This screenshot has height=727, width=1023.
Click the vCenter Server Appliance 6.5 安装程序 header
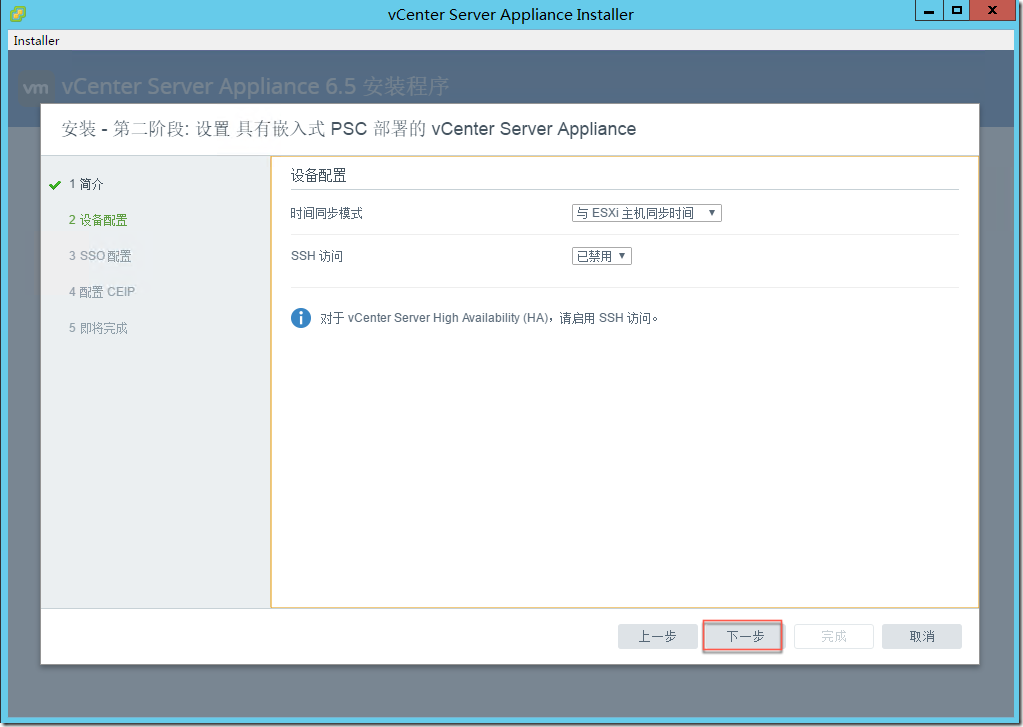[x=255, y=86]
